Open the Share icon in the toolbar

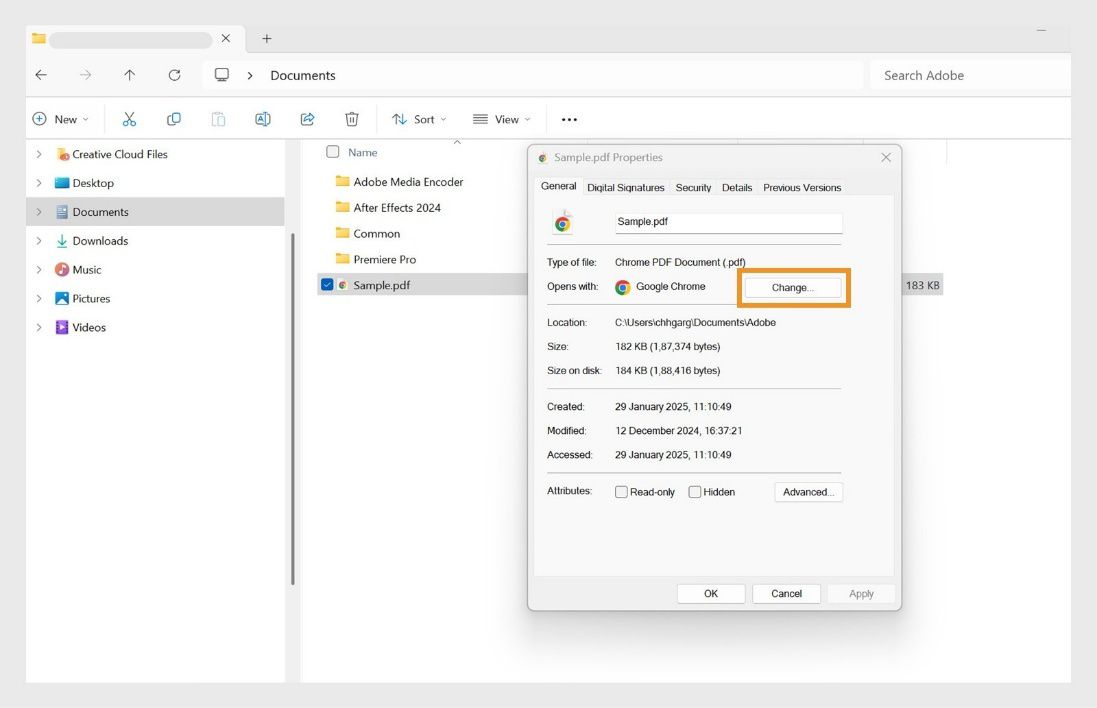pyautogui.click(x=308, y=118)
